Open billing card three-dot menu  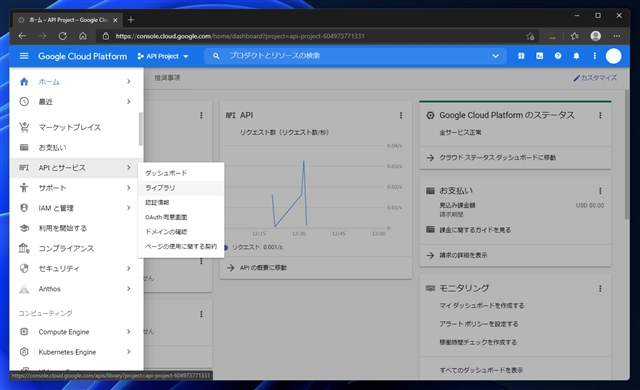[x=600, y=191]
